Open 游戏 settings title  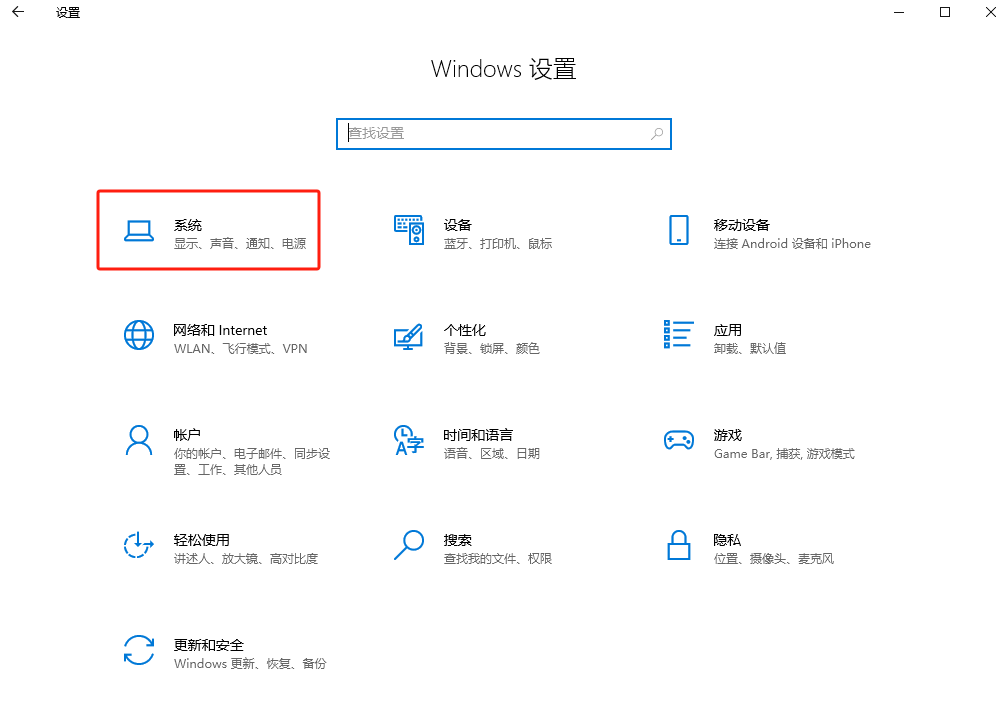click(x=728, y=435)
